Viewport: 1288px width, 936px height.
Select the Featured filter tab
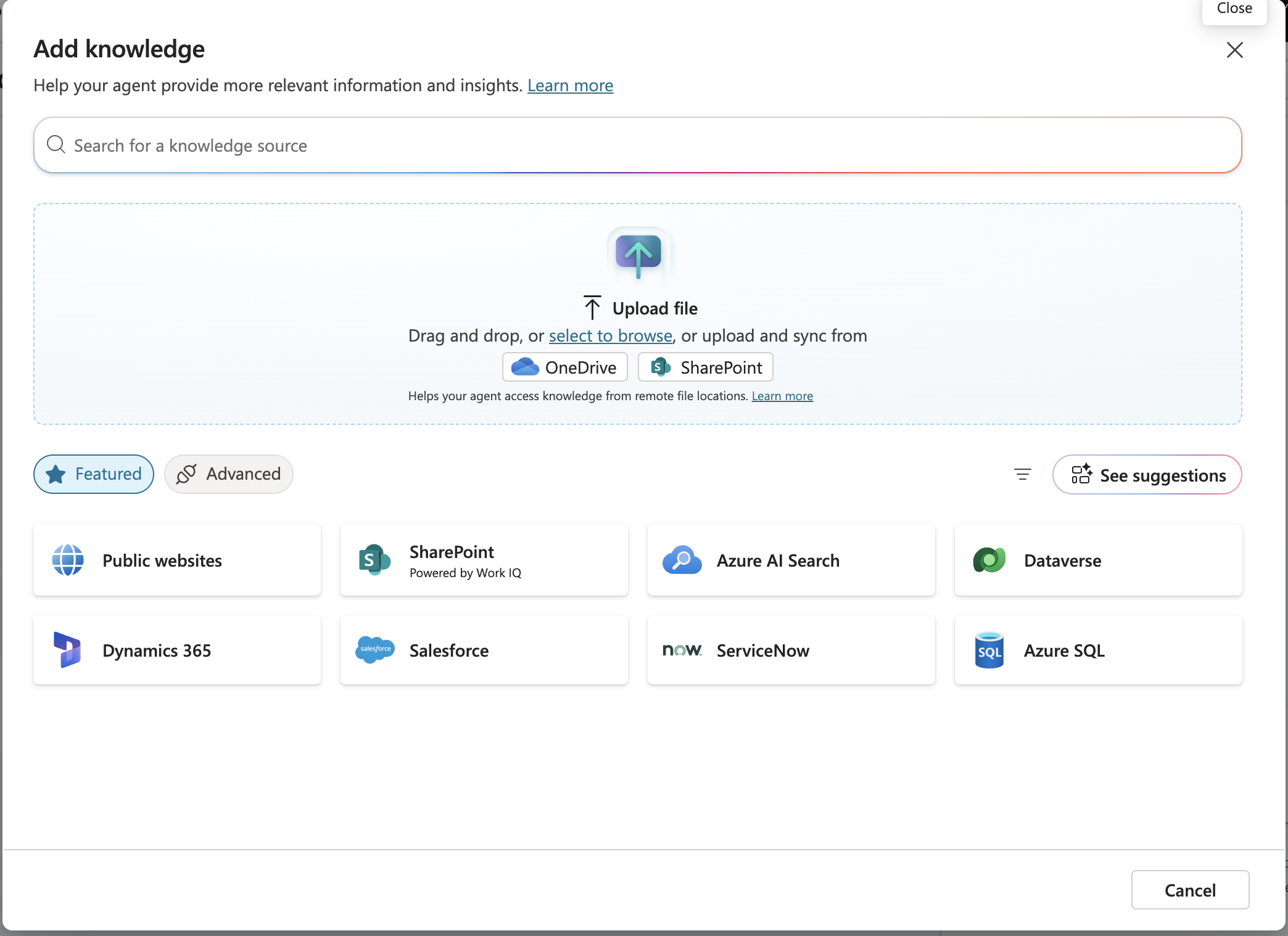coord(93,474)
